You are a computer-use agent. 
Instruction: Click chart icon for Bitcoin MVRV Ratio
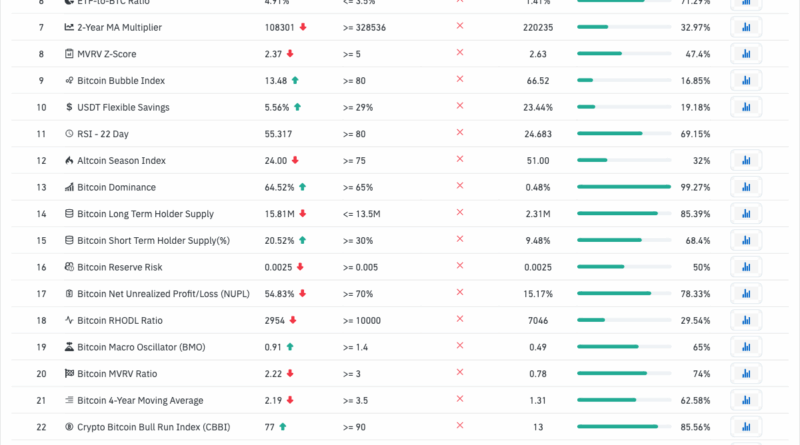pos(746,374)
